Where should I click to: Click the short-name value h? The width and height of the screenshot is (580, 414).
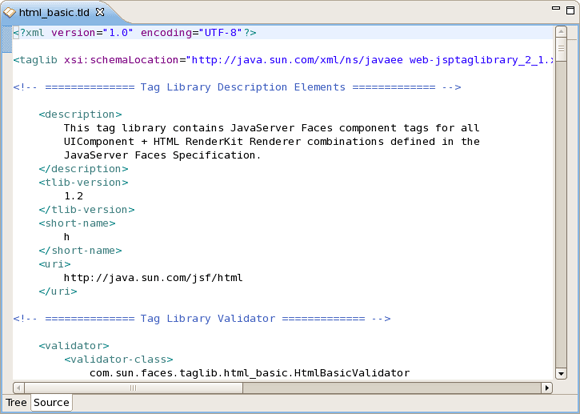pyautogui.click(x=67, y=237)
